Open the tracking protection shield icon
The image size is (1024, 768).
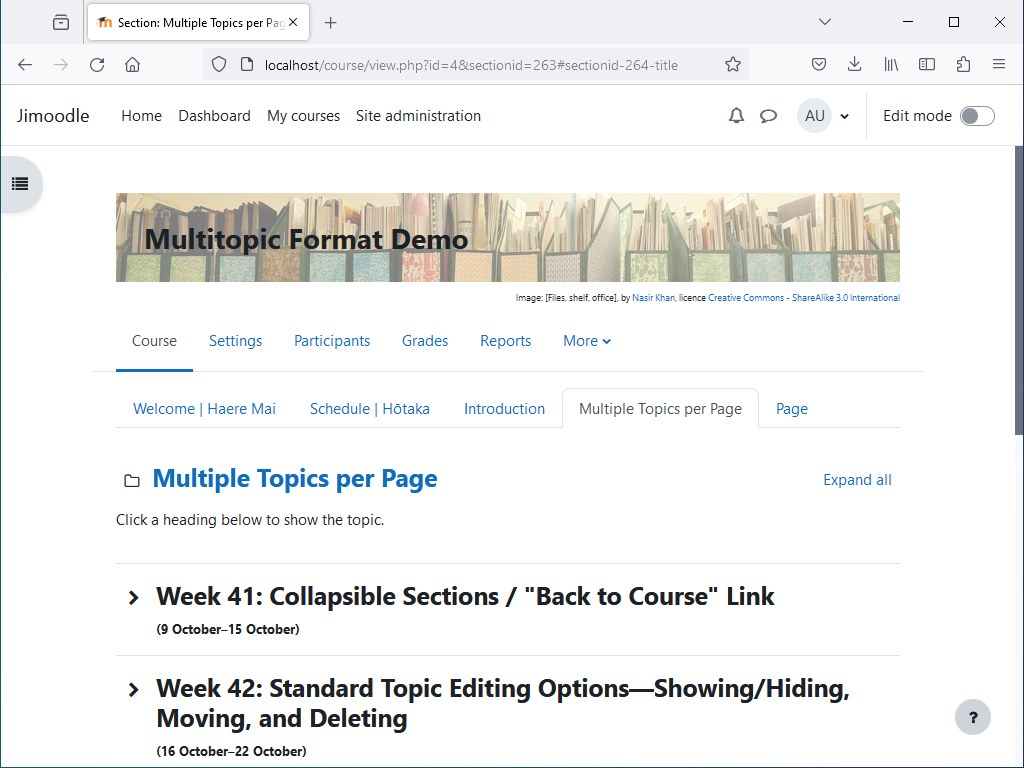[219, 65]
